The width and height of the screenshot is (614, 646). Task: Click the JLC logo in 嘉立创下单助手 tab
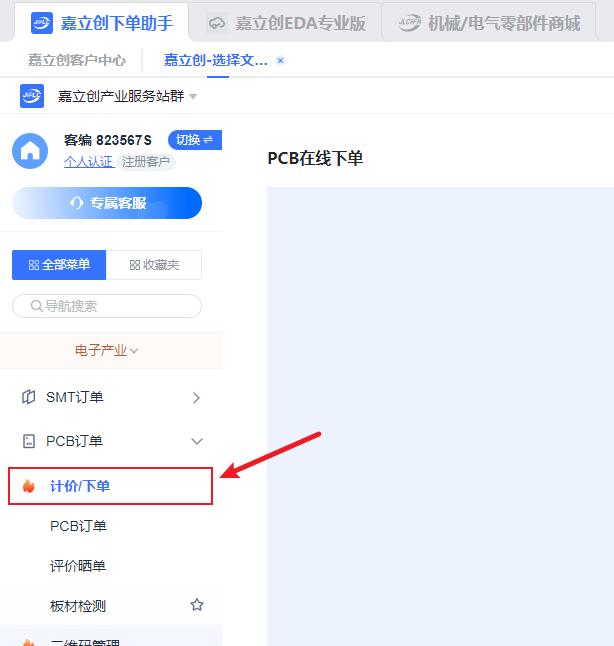[x=42, y=23]
